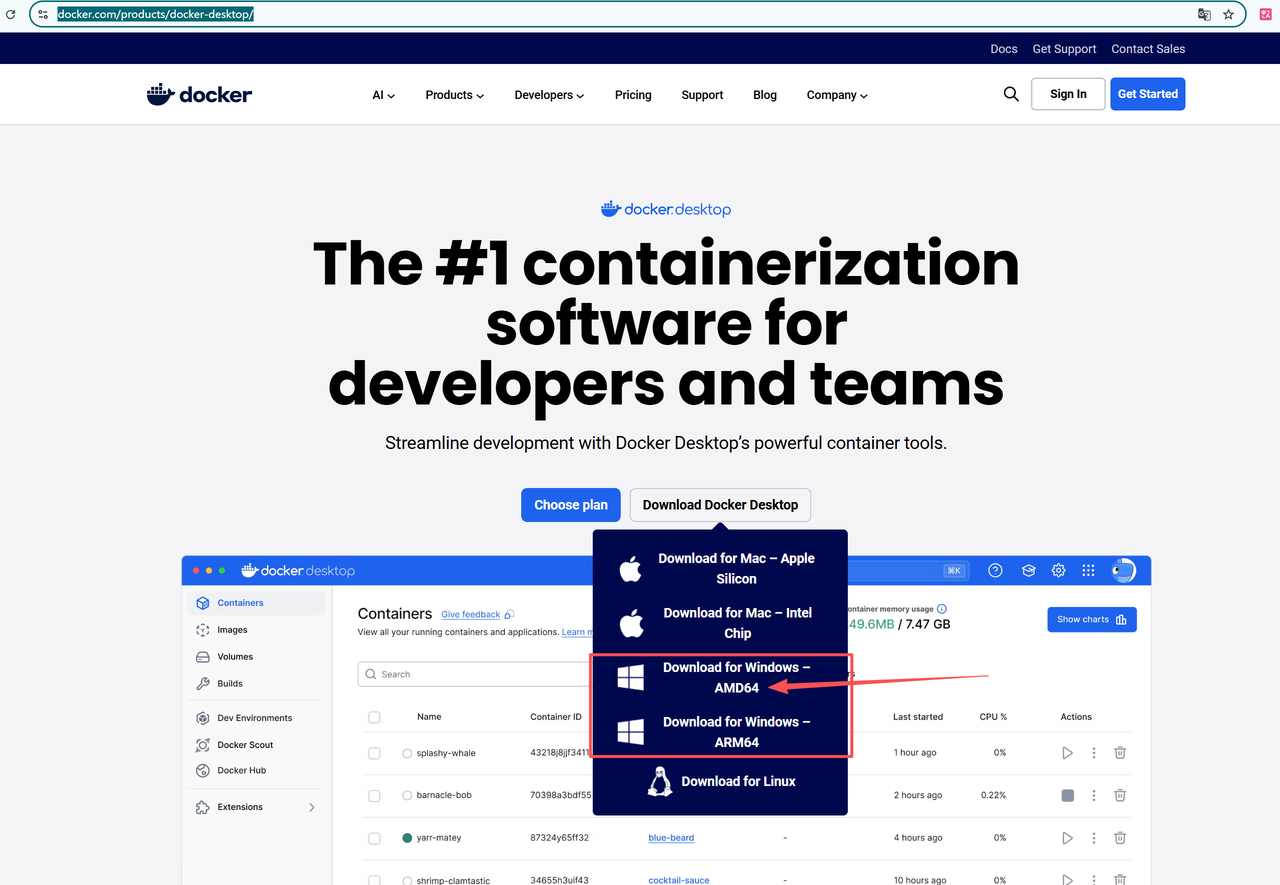This screenshot has height=885, width=1280.
Task: Click the Volumes drive icon in sidebar
Action: (x=203, y=657)
